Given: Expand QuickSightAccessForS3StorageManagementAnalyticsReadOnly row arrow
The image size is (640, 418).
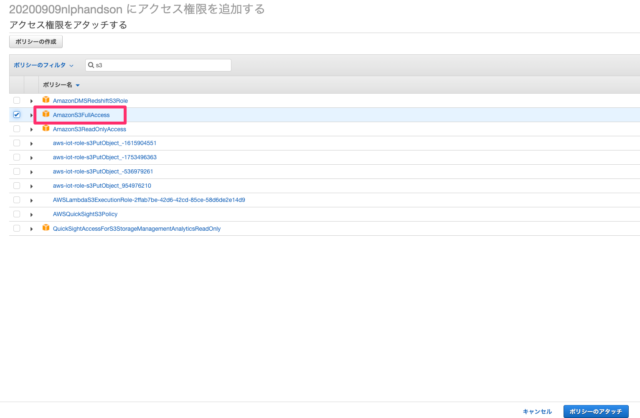Looking at the screenshot, I should click(x=31, y=229).
